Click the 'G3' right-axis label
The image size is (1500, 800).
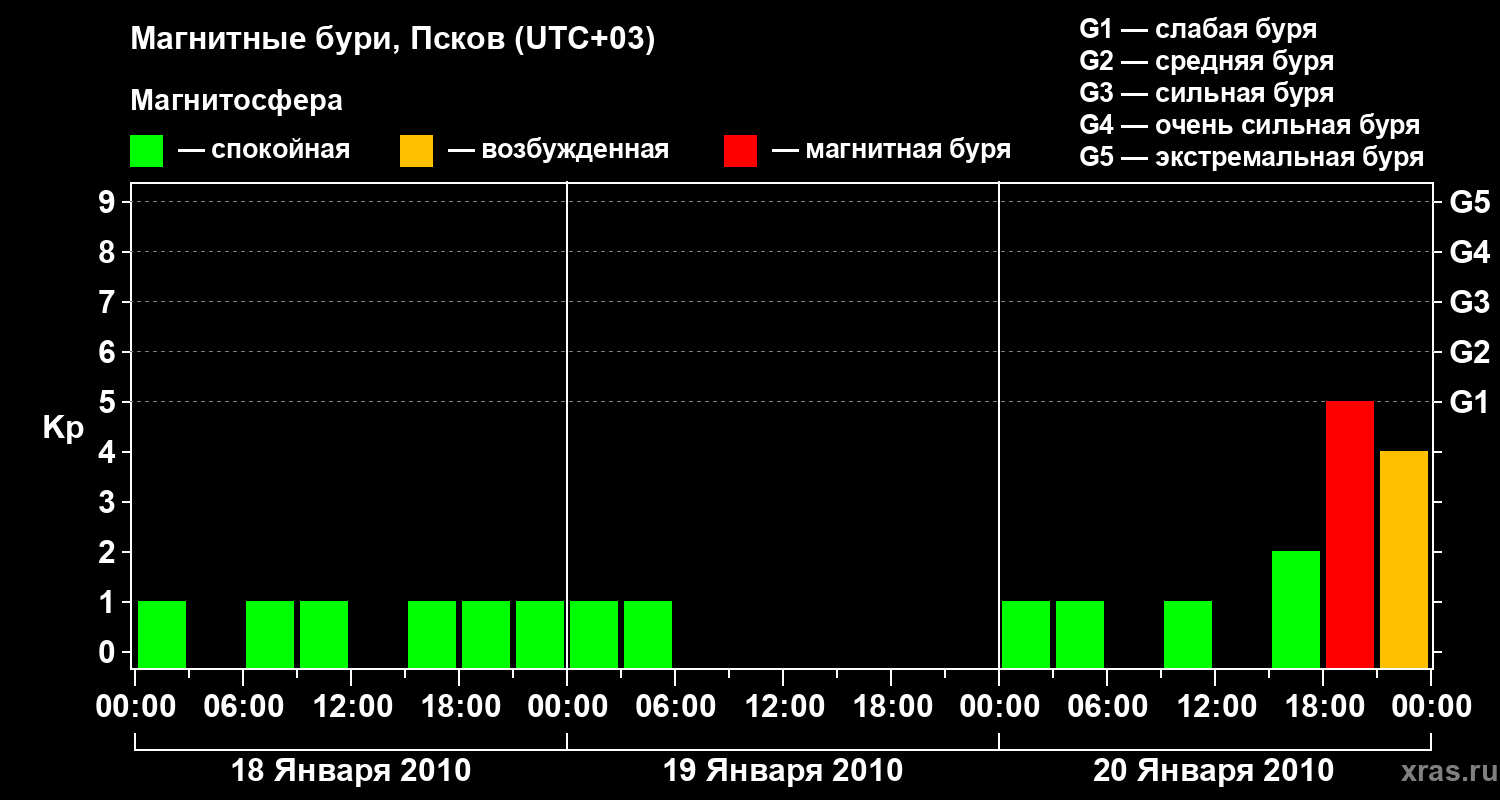[1470, 302]
